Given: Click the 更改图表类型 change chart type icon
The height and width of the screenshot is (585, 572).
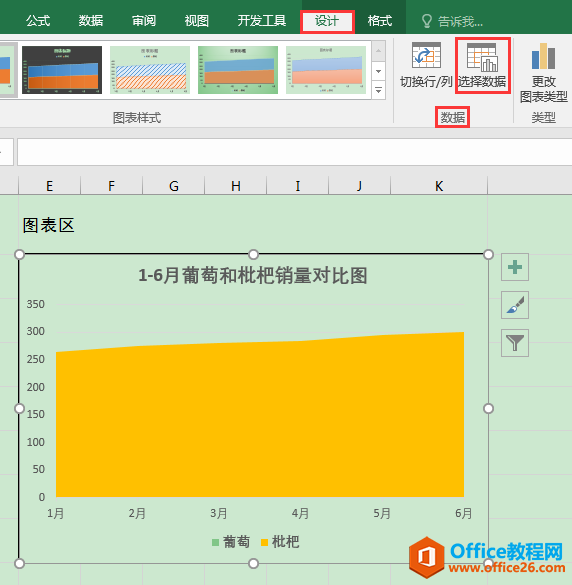Looking at the screenshot, I should tap(543, 56).
